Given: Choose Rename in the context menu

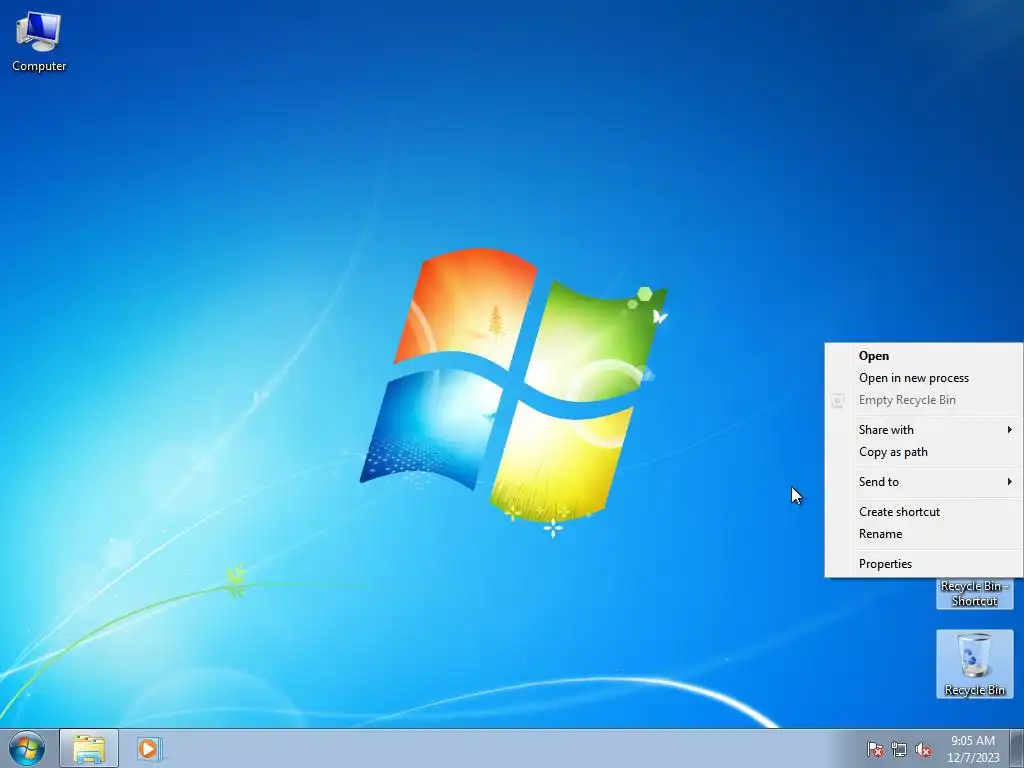Looking at the screenshot, I should pos(923,534).
